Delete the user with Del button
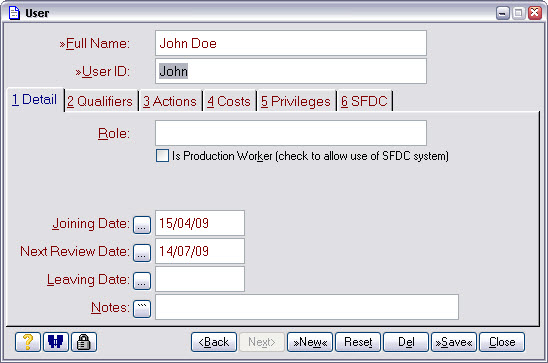 406,342
